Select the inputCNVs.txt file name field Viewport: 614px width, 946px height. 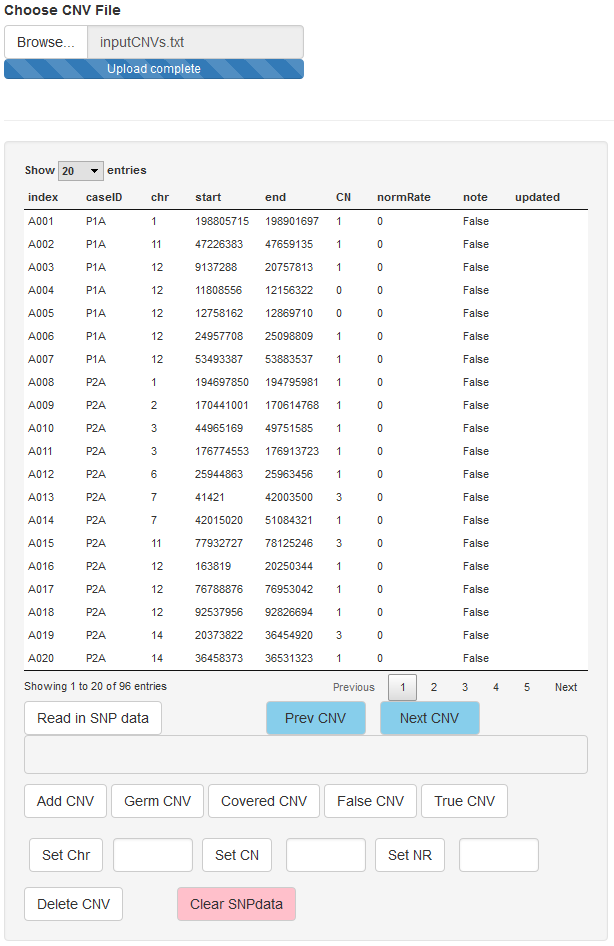coord(195,42)
